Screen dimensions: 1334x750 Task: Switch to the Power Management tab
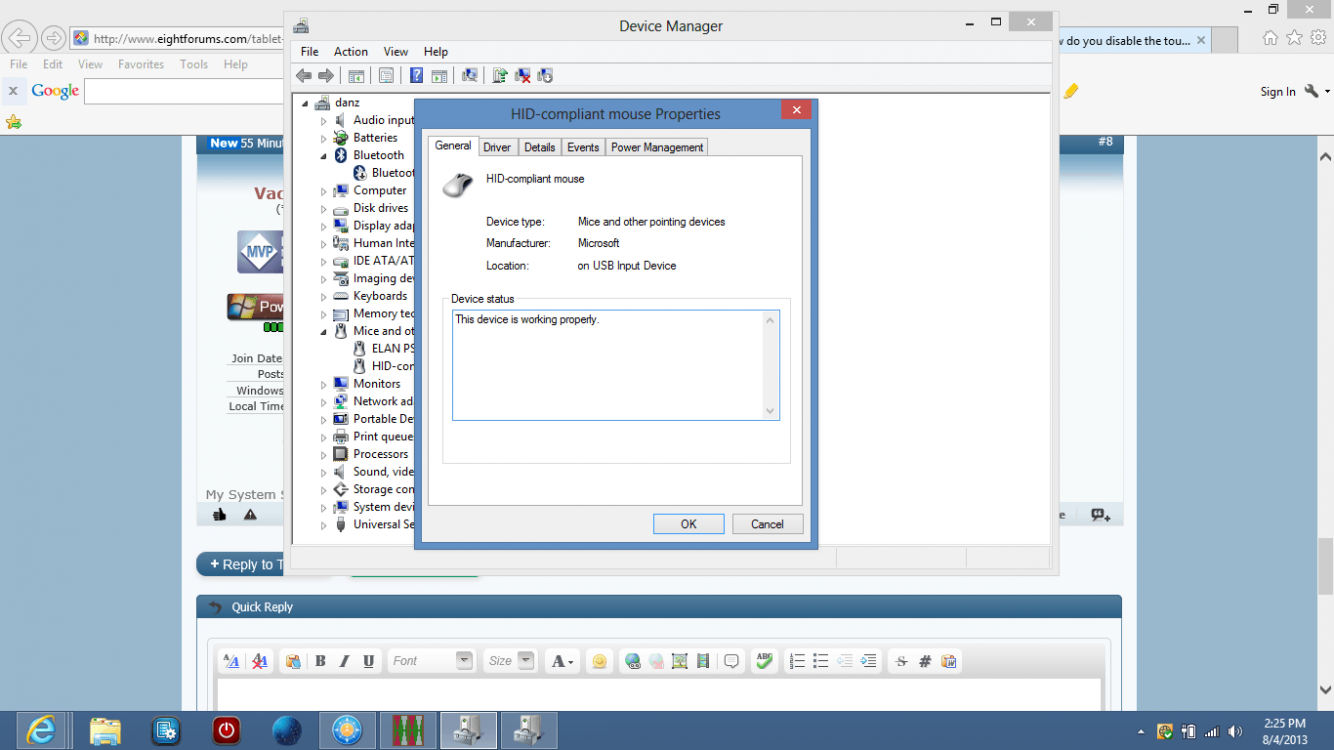657,147
